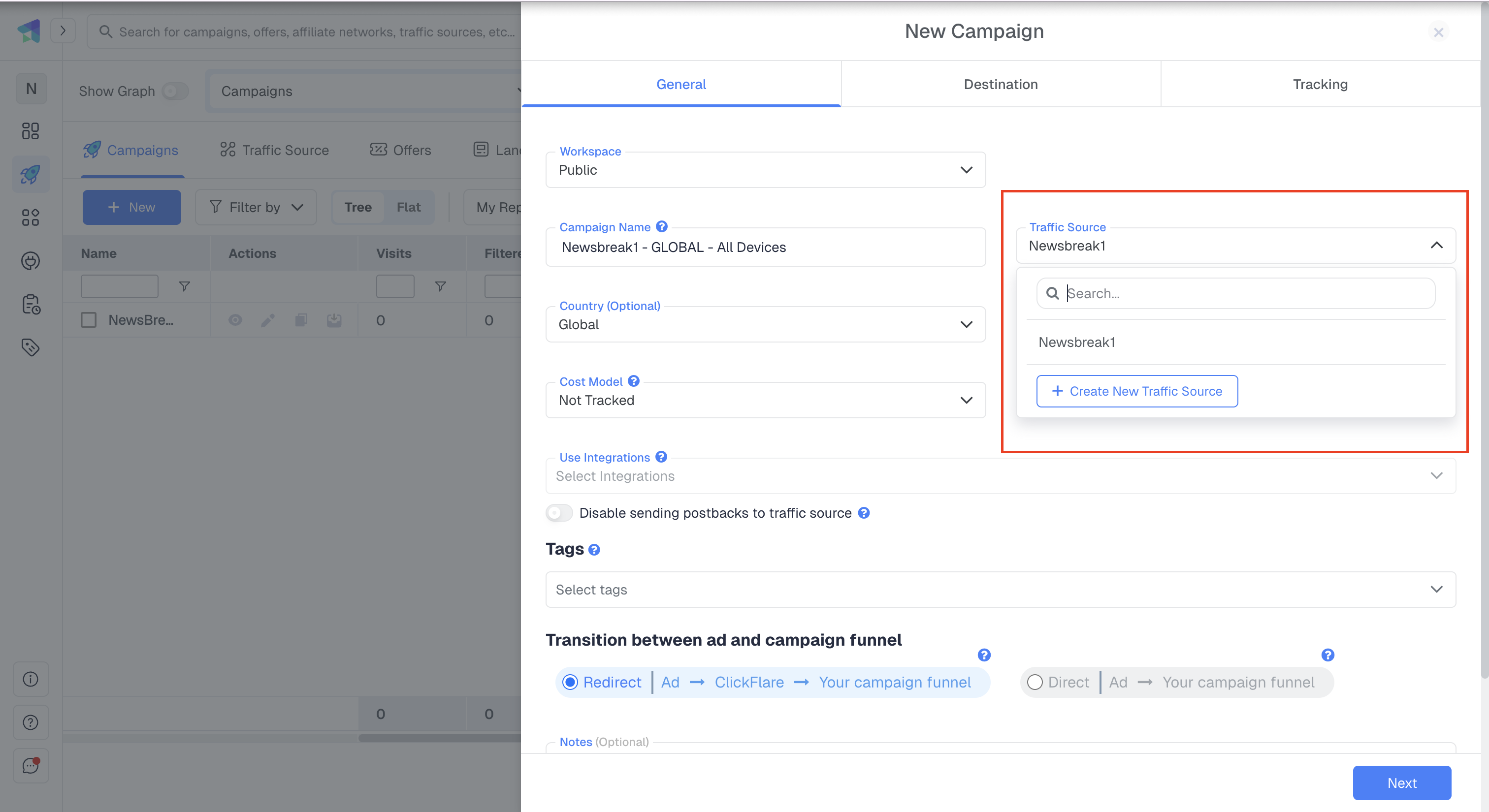Click the Redirect option help icon
1489x812 pixels.
point(984,655)
